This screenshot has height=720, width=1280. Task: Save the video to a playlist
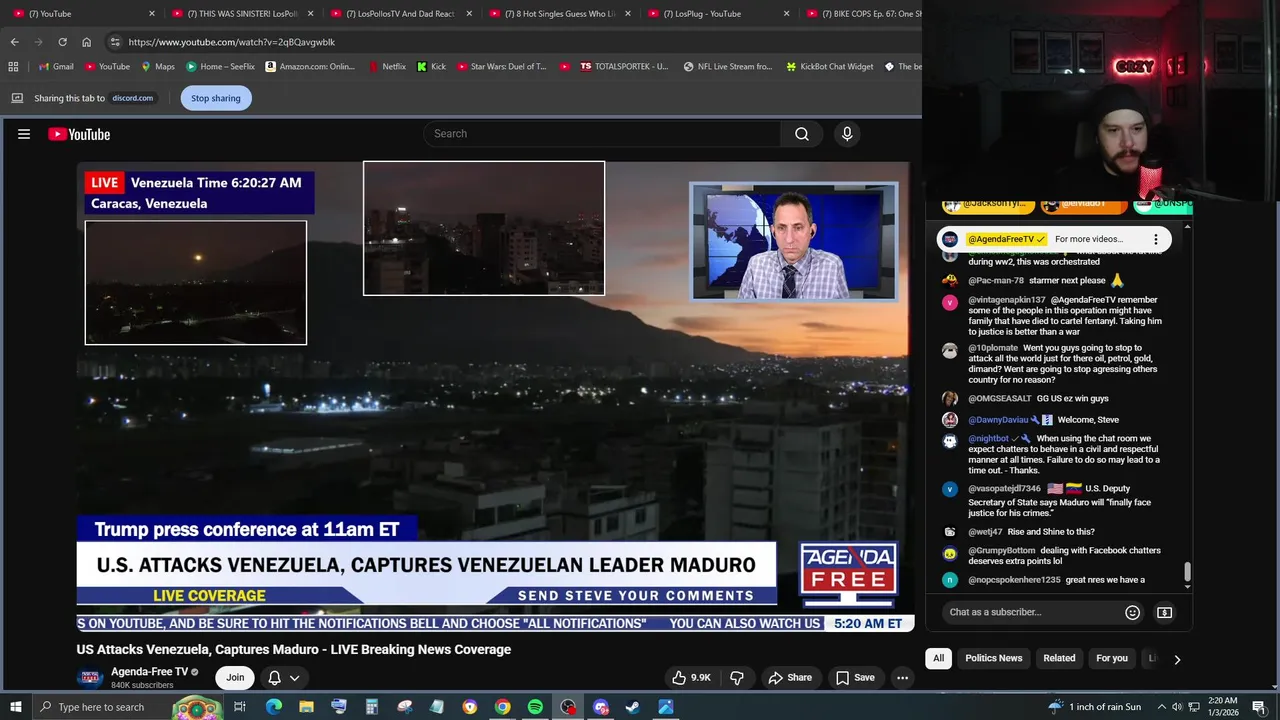pyautogui.click(x=856, y=677)
